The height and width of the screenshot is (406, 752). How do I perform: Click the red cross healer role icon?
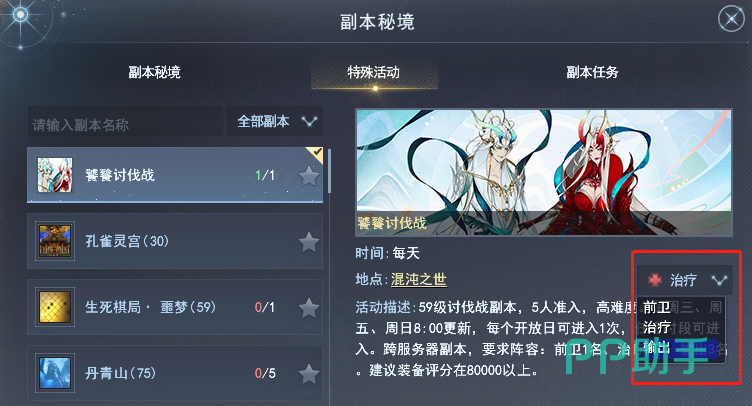[x=655, y=280]
